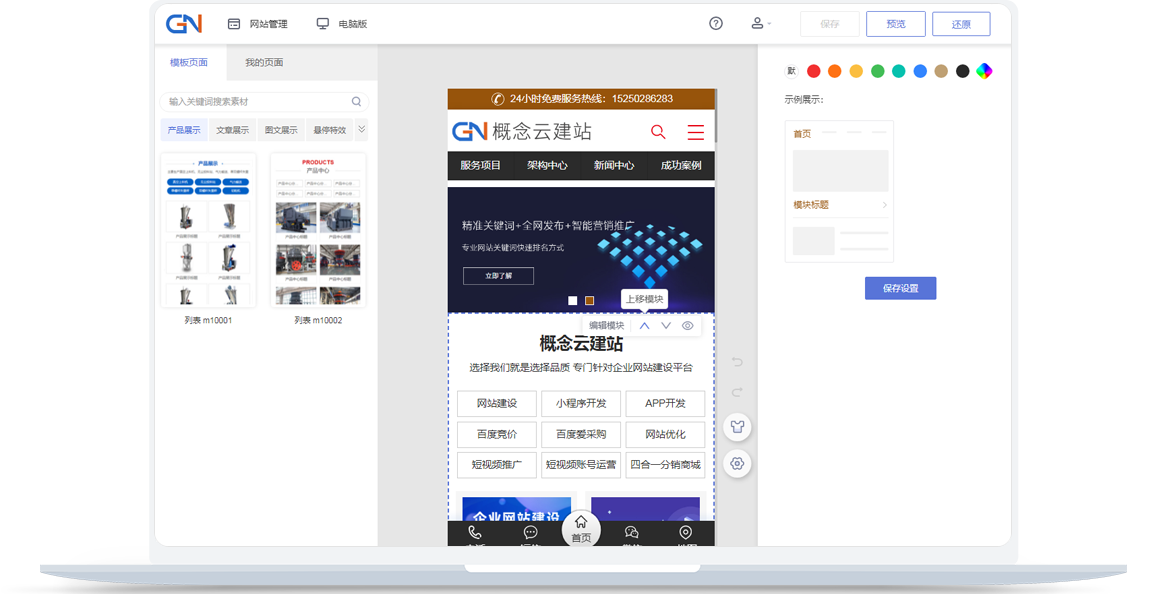The height and width of the screenshot is (594, 1175).
Task: Select the 文章展示 category tab
Action: tap(233, 130)
